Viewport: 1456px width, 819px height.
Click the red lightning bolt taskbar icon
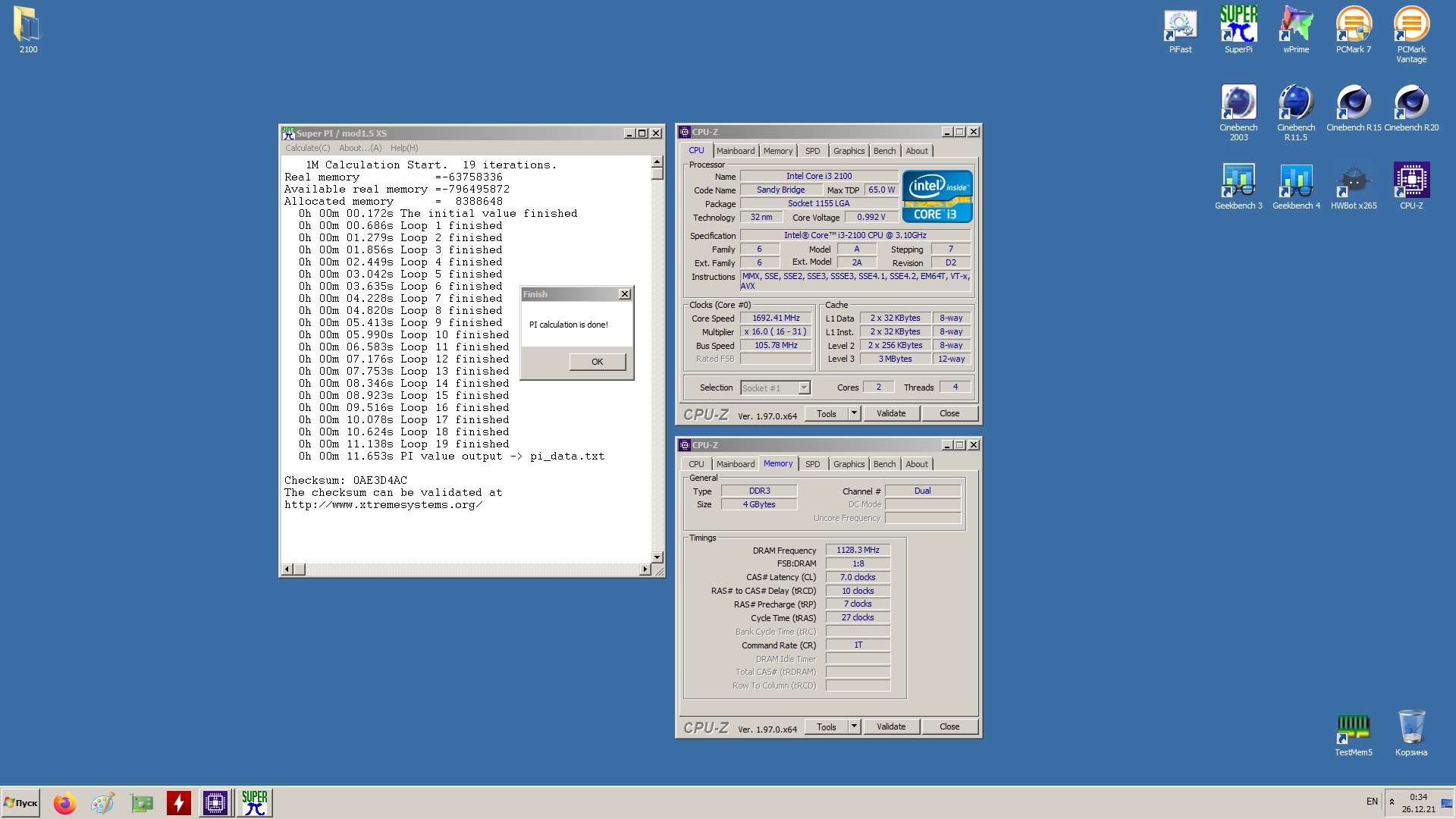179,802
